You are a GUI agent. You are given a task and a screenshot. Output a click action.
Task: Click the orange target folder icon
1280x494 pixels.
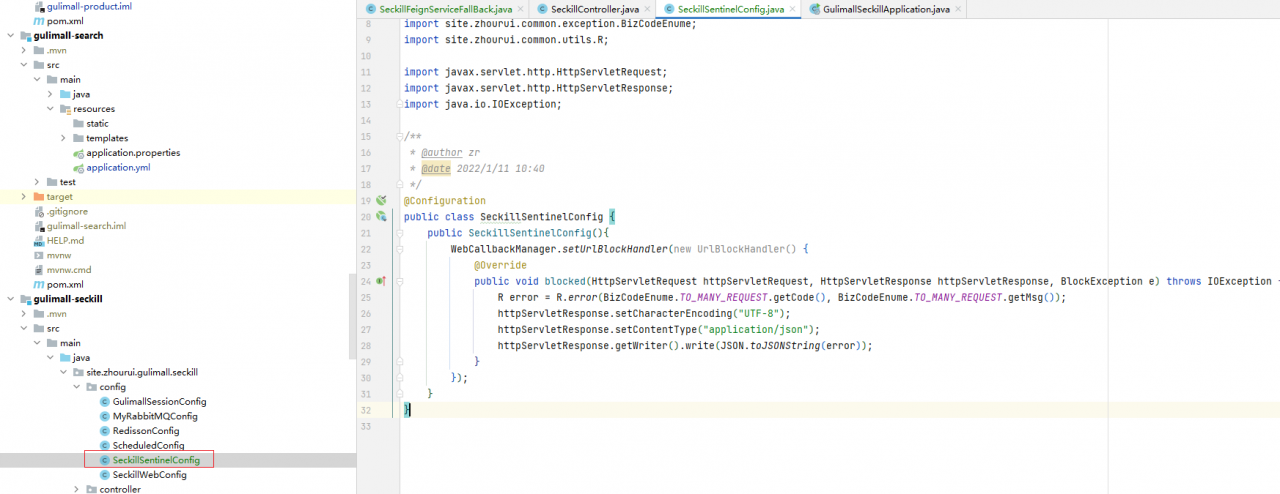coord(39,197)
